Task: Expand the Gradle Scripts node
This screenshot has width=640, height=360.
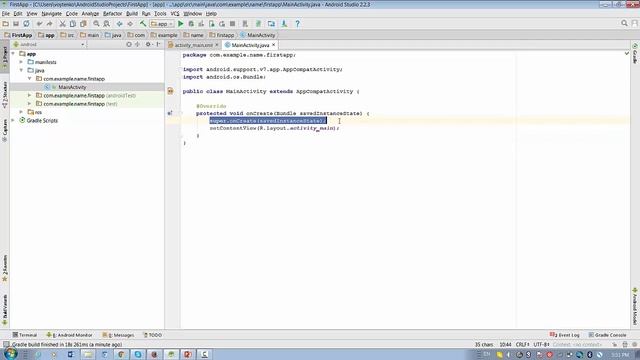Action: [x=13, y=120]
